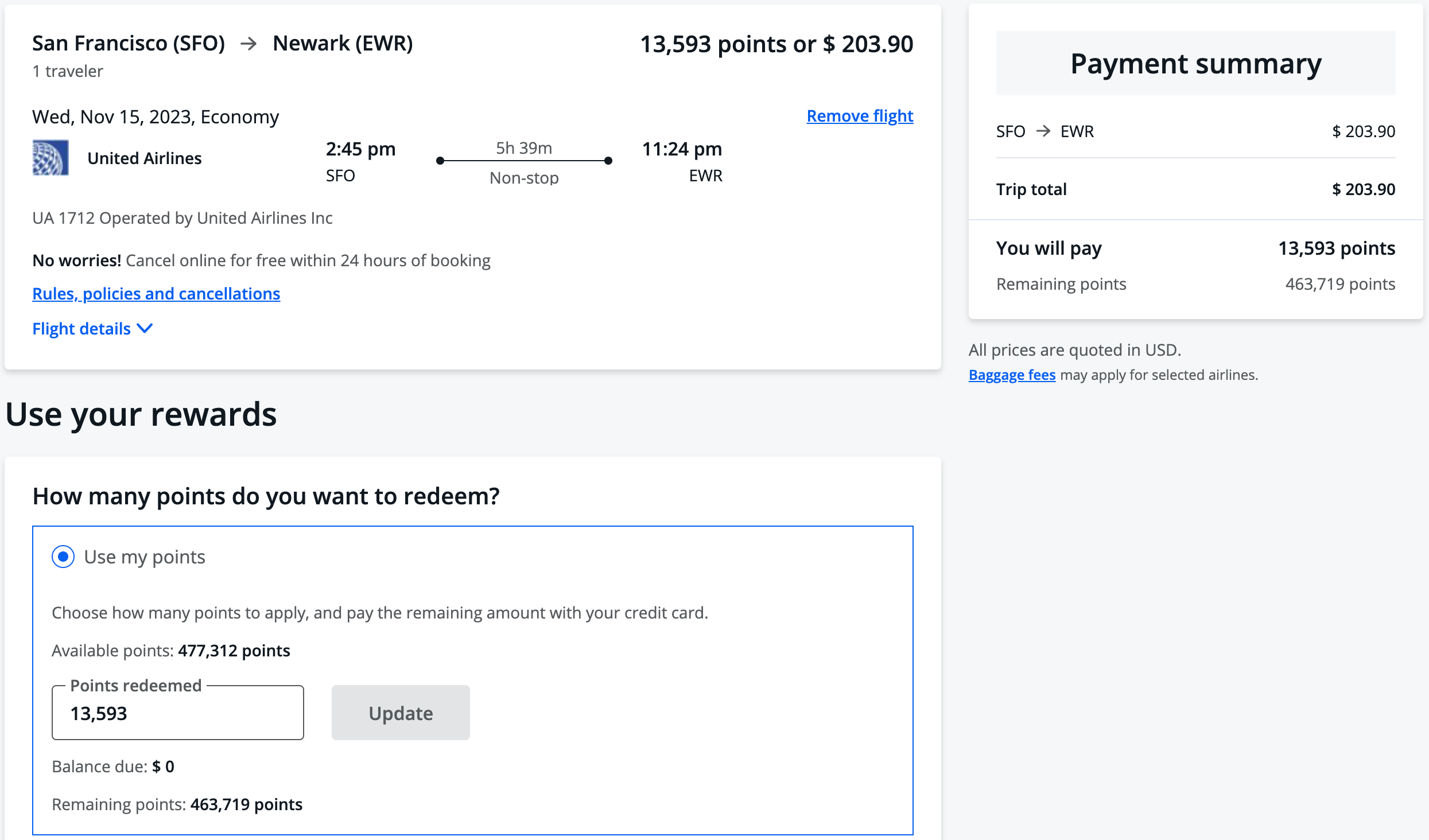Click How many points do you want to redeem?
The width and height of the screenshot is (1429, 840).
266,496
